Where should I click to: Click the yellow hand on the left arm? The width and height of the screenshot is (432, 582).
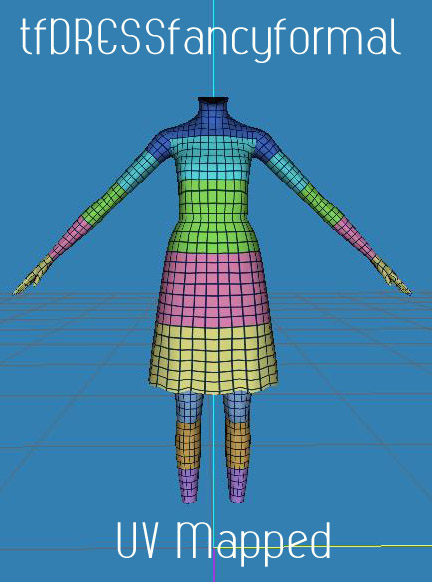pos(33,275)
